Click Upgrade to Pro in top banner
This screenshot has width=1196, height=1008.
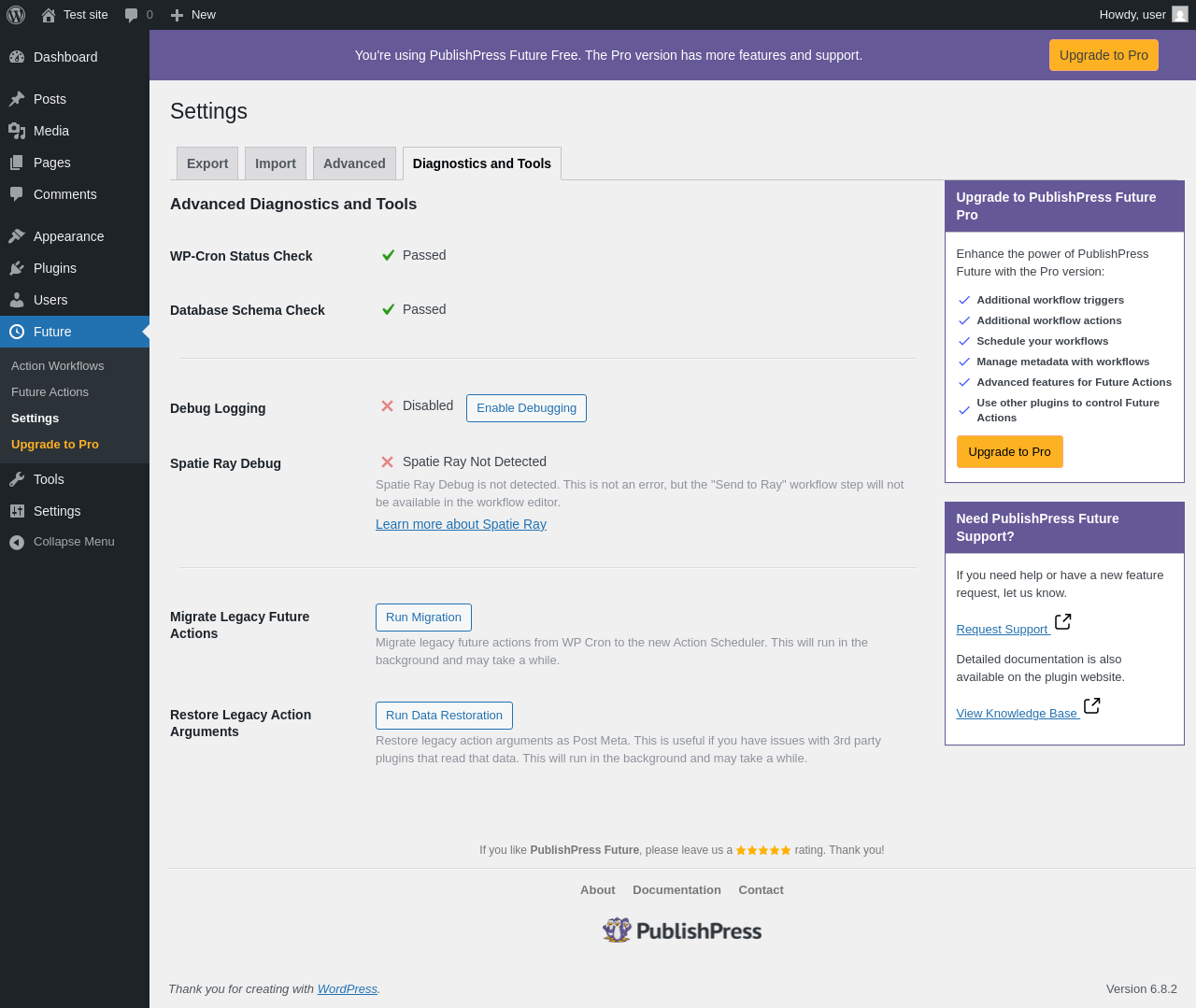tap(1103, 55)
